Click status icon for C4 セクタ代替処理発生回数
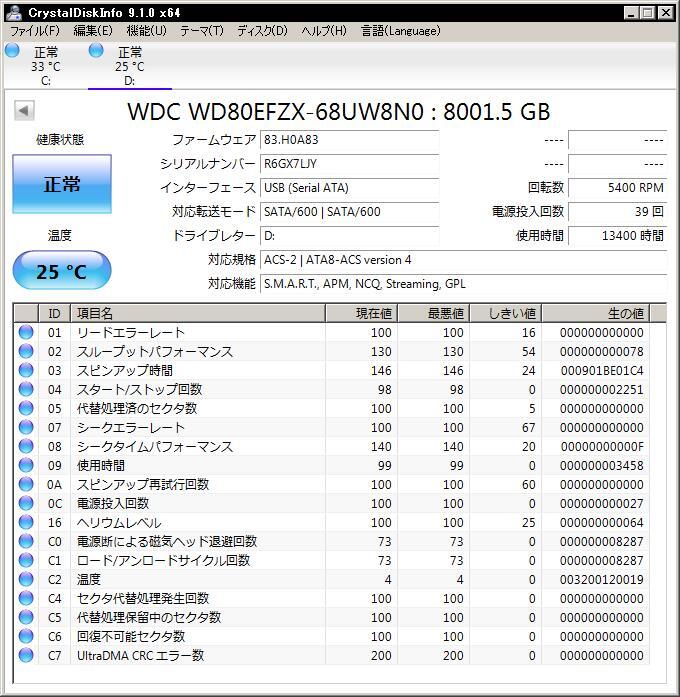Screen dimensions: 680x697 pyautogui.click(x=26, y=598)
